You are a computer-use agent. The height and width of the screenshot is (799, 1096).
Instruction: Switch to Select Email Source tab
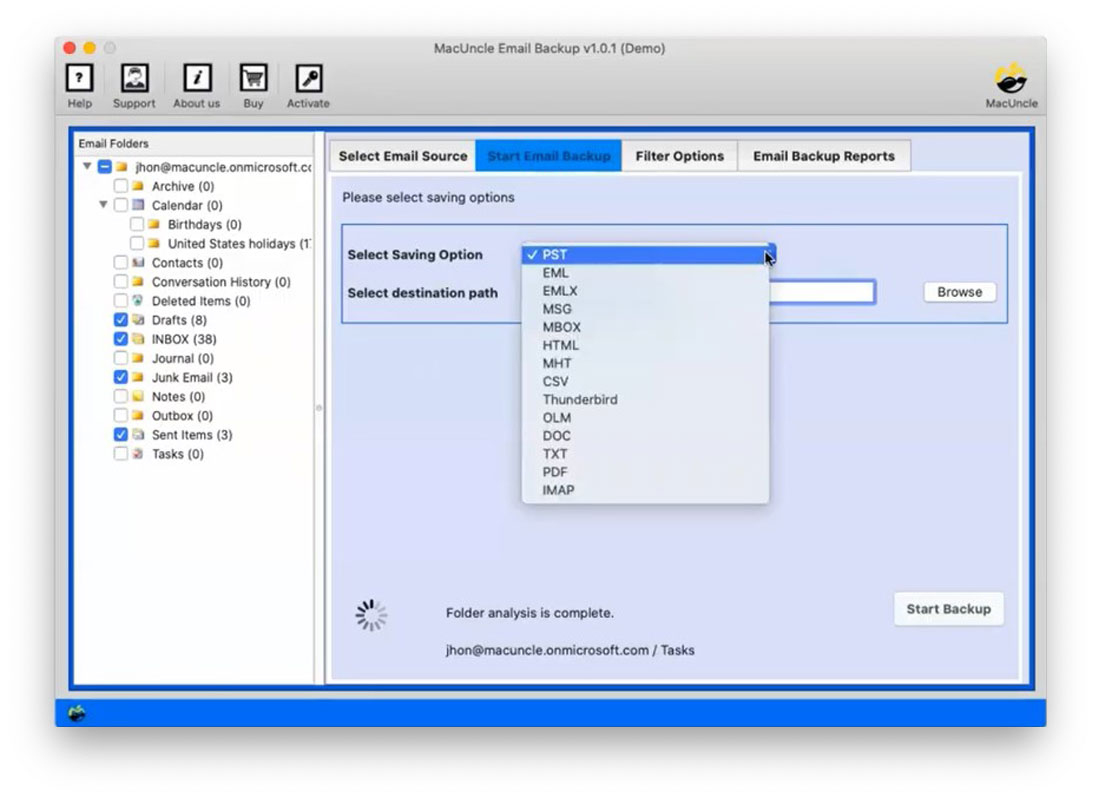pos(403,156)
